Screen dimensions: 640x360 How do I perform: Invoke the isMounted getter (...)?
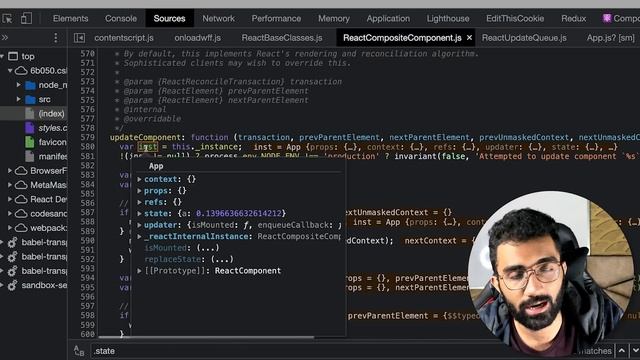click(208, 248)
